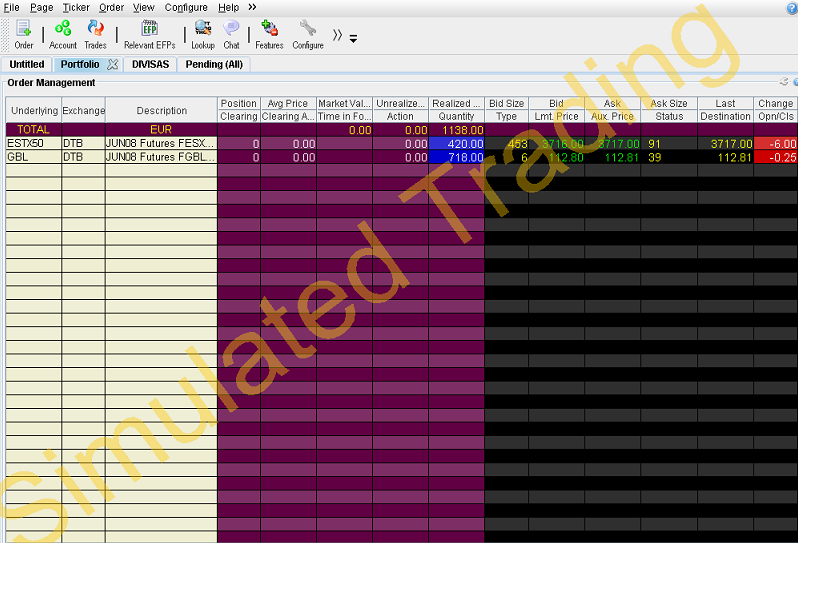Open the Account window icon
The height and width of the screenshot is (615, 820).
(x=63, y=35)
